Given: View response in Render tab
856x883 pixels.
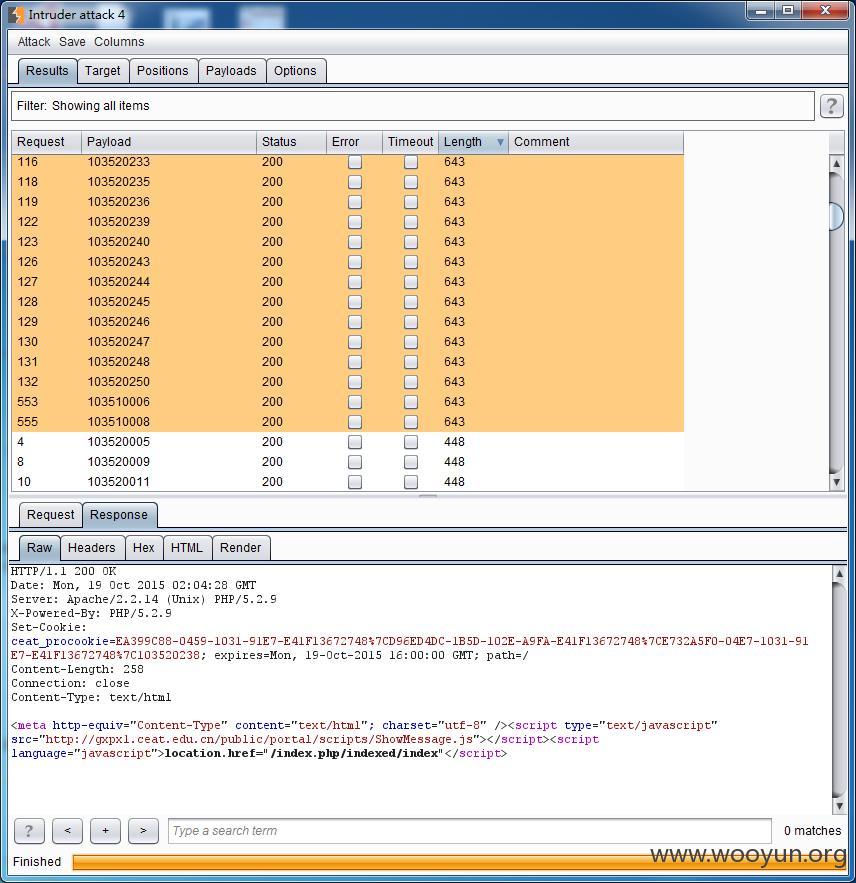Looking at the screenshot, I should (x=240, y=548).
